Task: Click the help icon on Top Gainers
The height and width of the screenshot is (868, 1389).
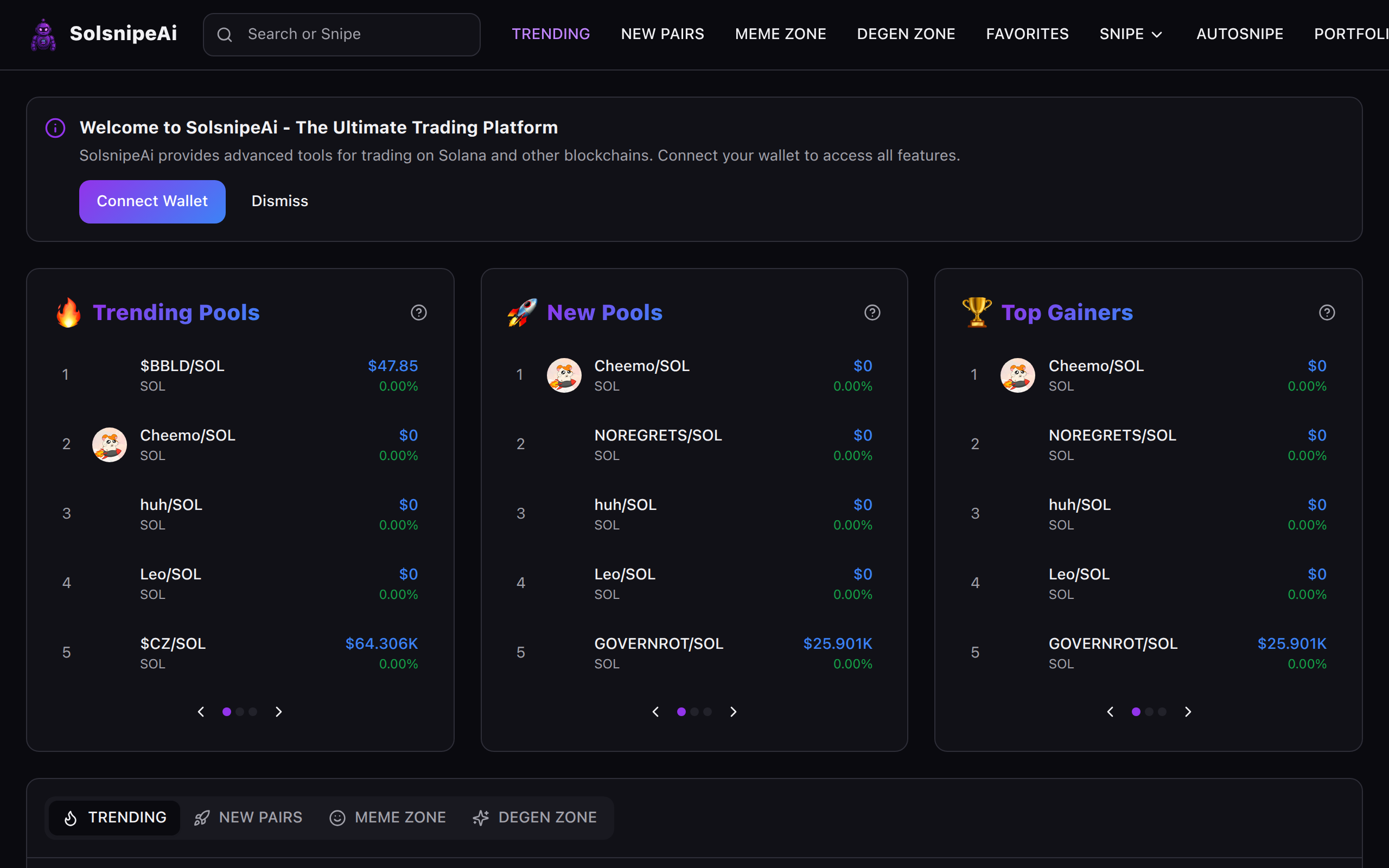Action: click(x=1327, y=312)
